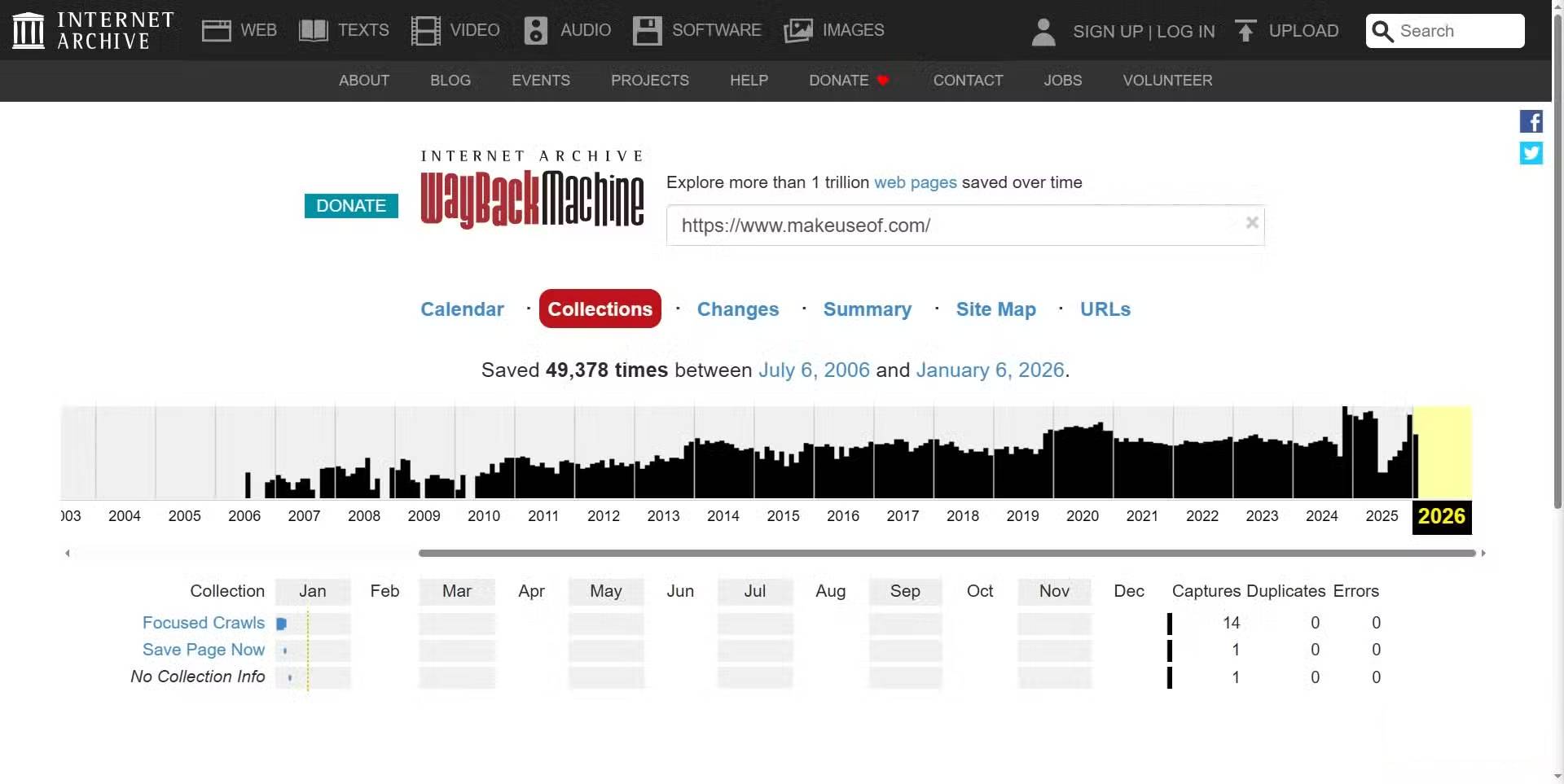Screen dimensions: 1564x784
Task: Select the VIDEO media icon
Action: (425, 30)
